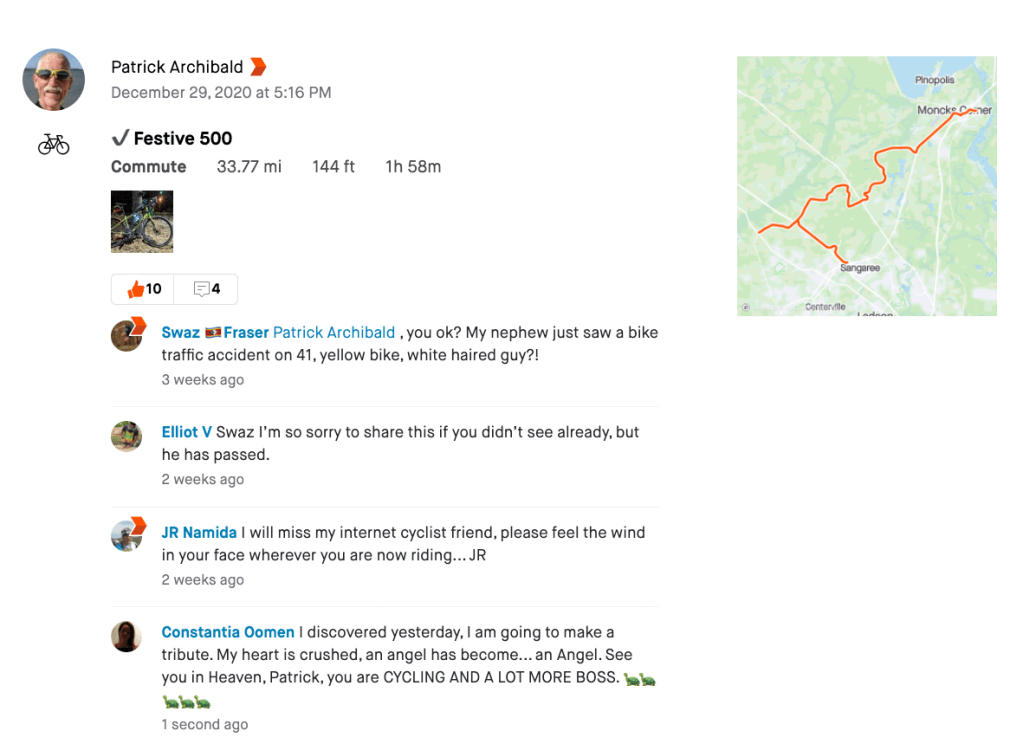Open Elliot V's profile link

tap(186, 432)
